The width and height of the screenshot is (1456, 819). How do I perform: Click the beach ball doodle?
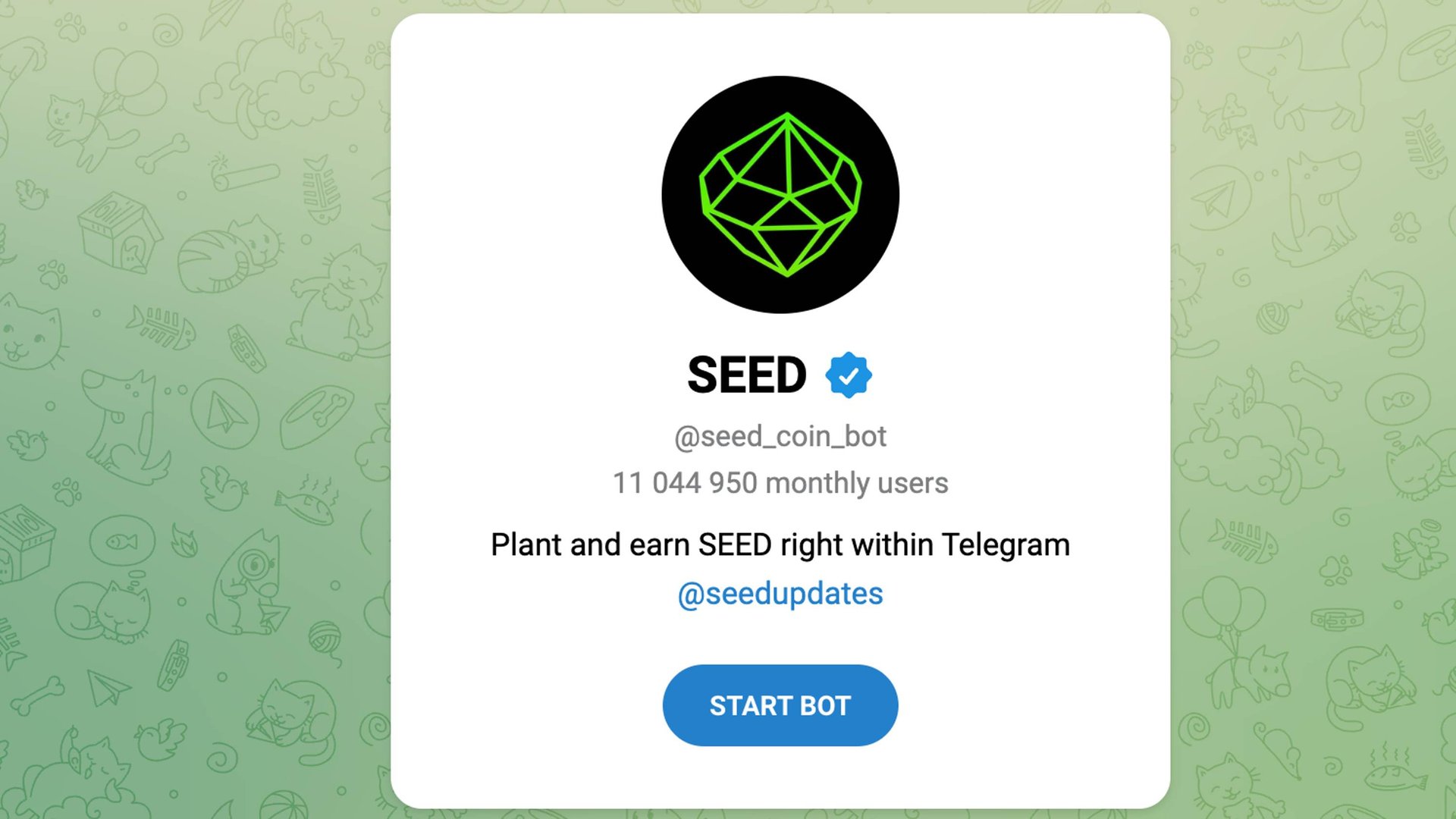pyautogui.click(x=284, y=805)
